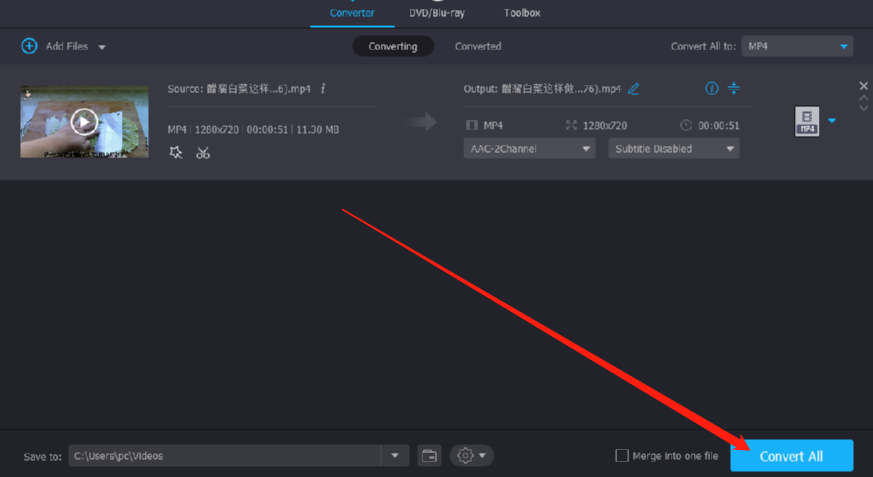
Task: Click the compress video split icon
Action: [733, 88]
